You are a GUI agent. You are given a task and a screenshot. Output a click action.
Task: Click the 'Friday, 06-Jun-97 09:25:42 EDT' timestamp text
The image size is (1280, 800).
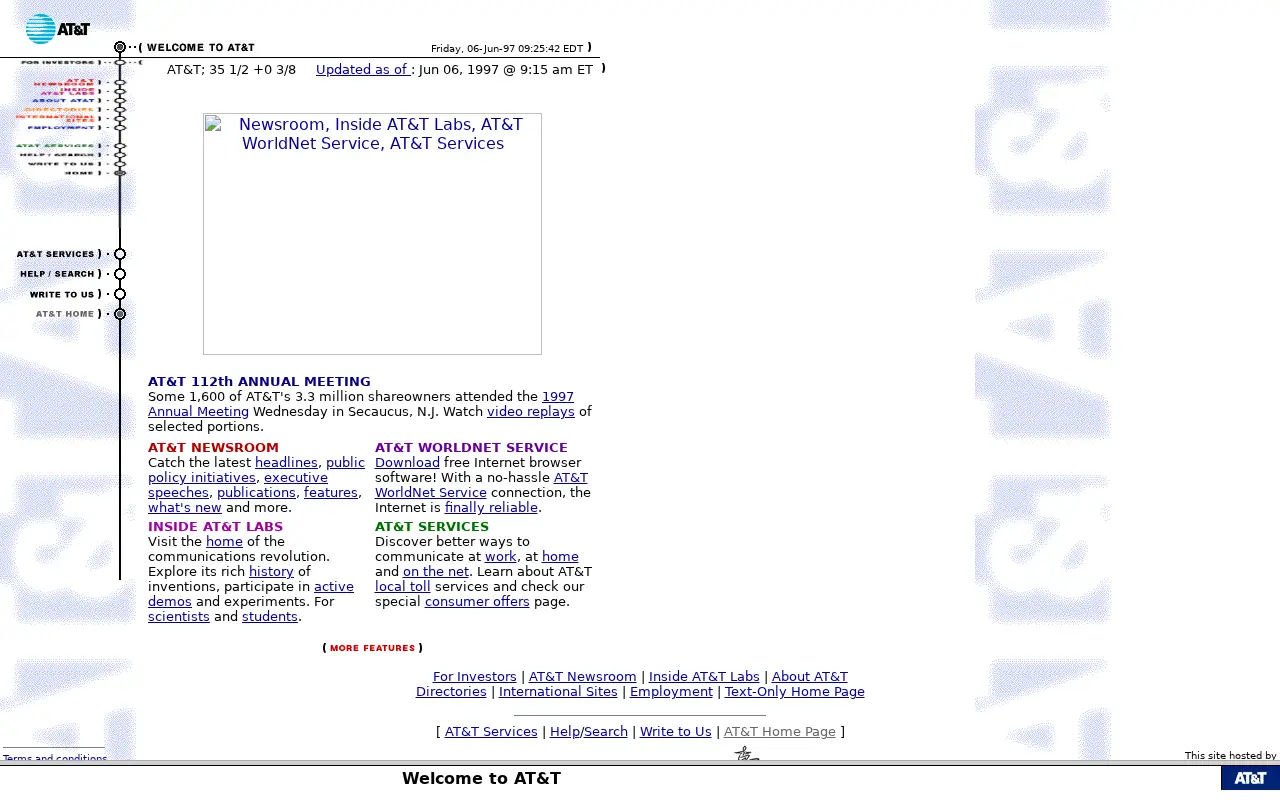pyautogui.click(x=507, y=48)
